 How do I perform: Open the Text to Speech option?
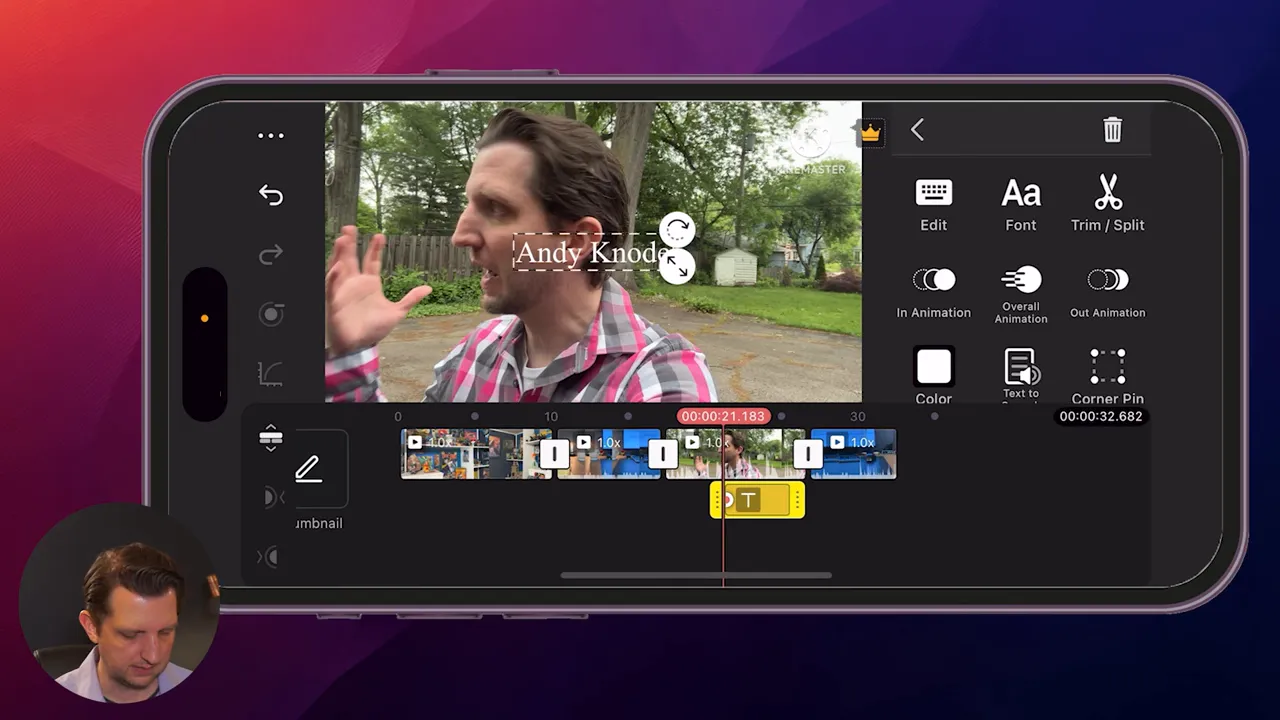point(1020,374)
